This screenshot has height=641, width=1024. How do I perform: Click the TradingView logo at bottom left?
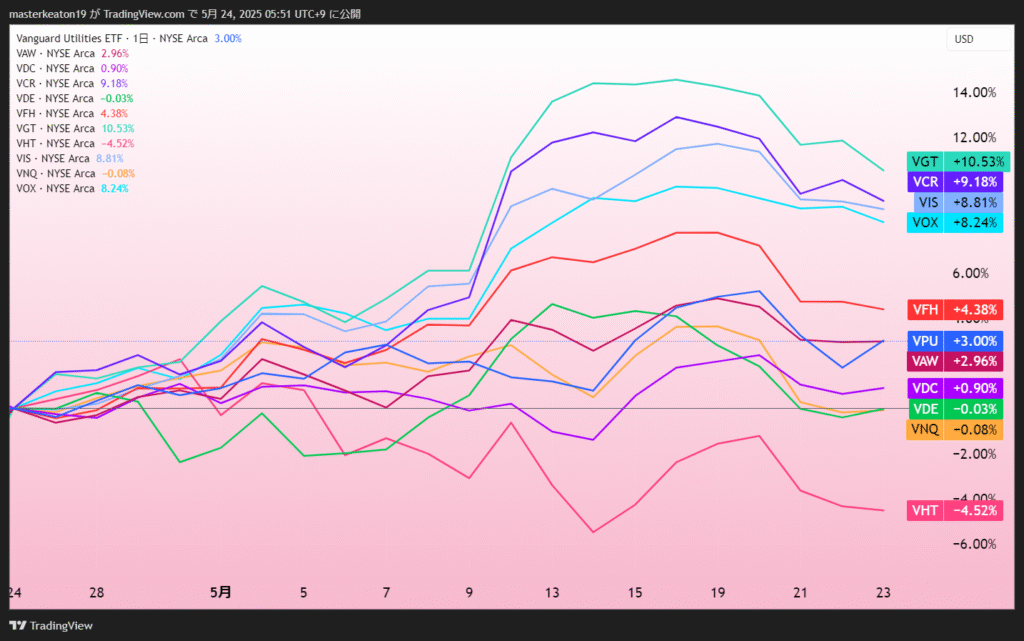point(51,625)
